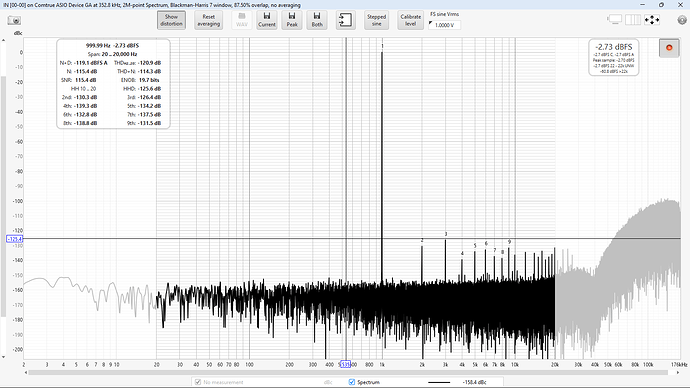The image size is (690, 388).
Task: Maximize the RTA window
Action: (661, 4)
